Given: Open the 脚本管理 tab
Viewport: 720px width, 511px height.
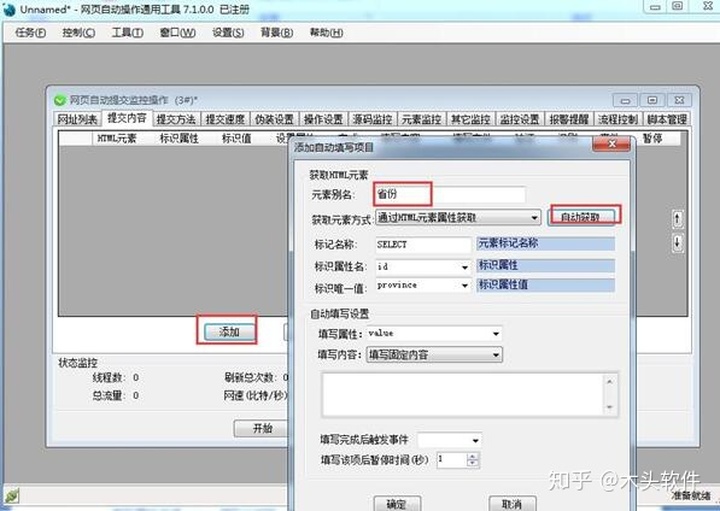Looking at the screenshot, I should pos(667,119).
